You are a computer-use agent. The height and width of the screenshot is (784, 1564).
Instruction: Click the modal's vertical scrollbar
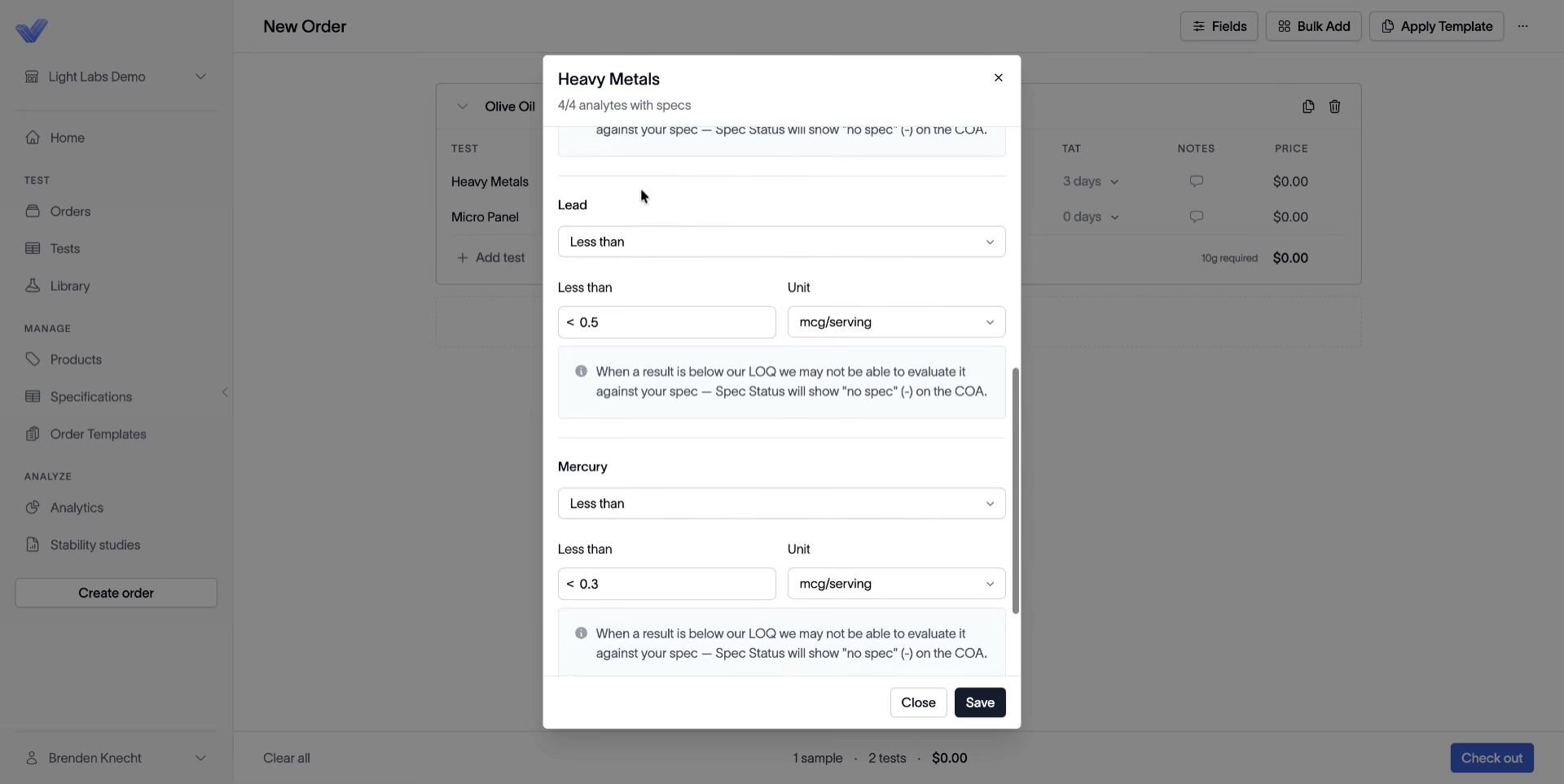coord(1015,491)
